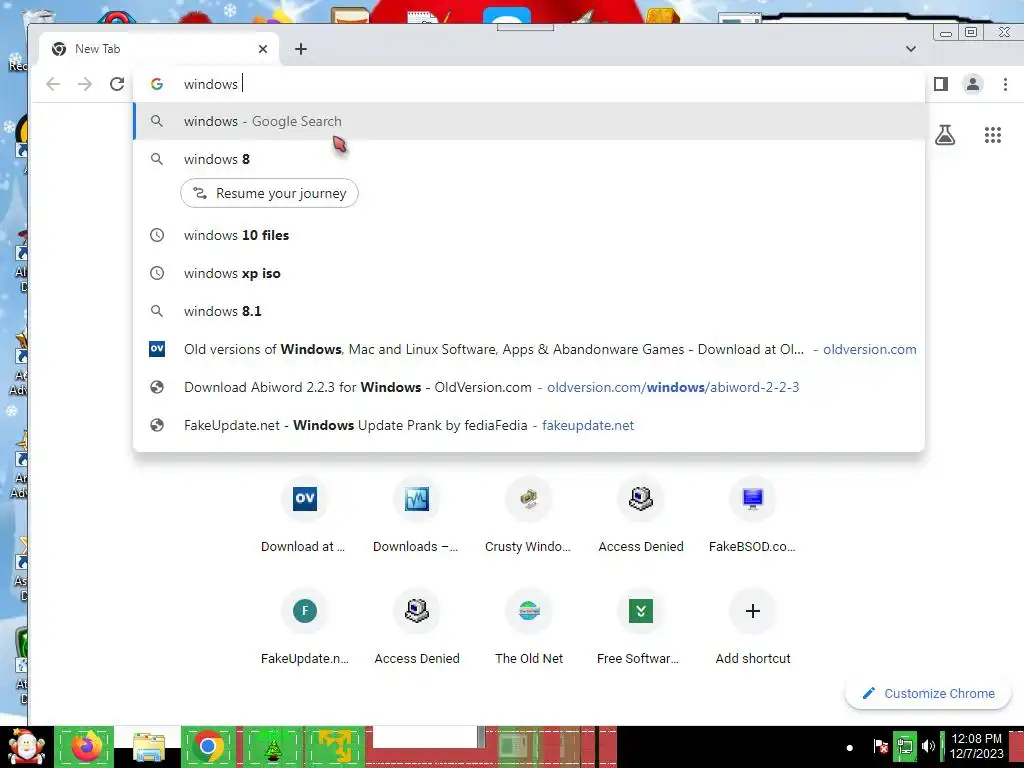1024x768 pixels.
Task: Open the Crusty Windo... shortcut
Action: (528, 516)
